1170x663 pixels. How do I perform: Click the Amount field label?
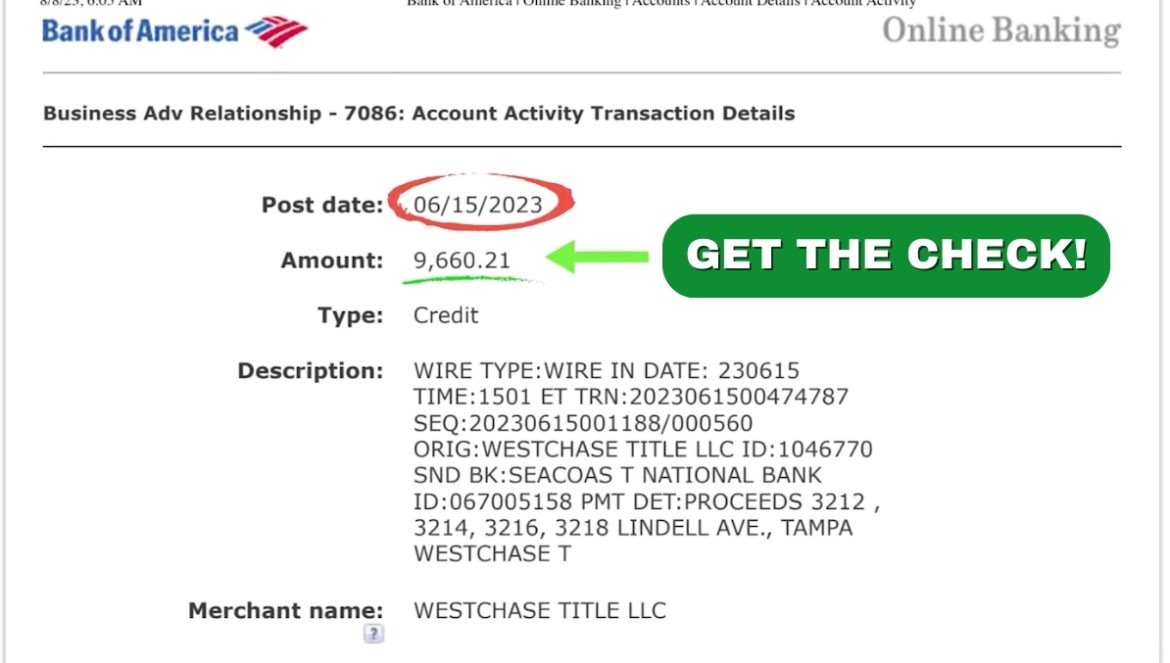tap(332, 261)
